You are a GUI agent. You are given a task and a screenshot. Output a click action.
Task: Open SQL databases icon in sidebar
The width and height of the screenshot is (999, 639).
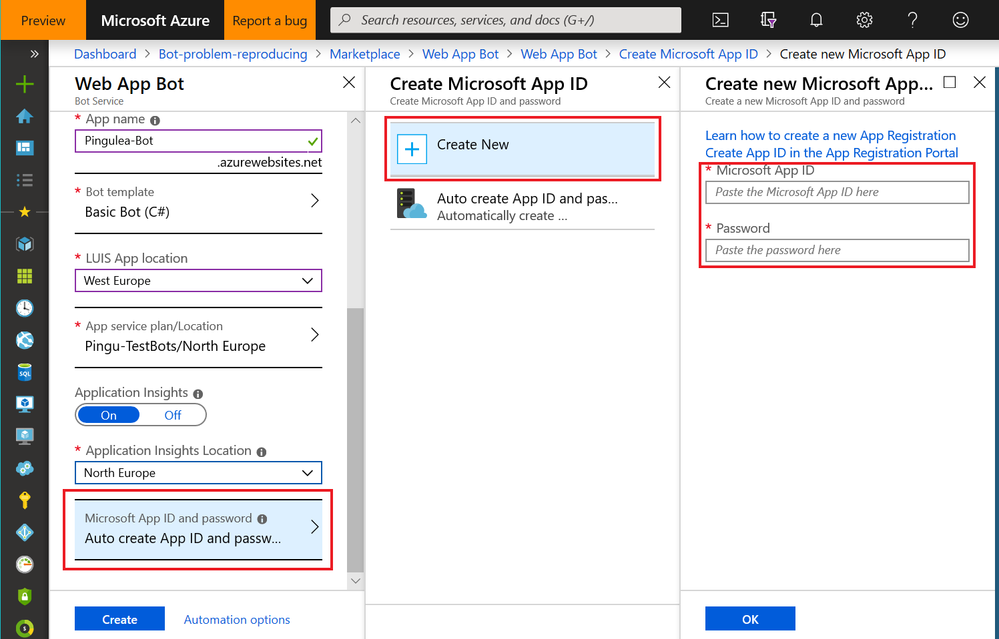tap(24, 372)
